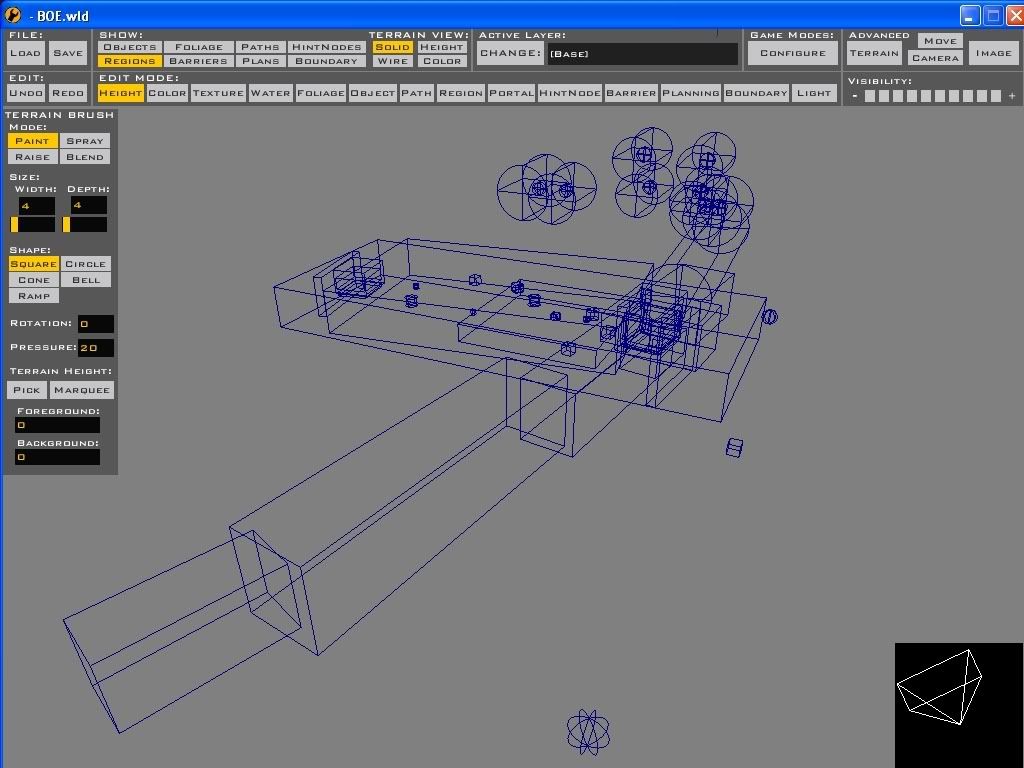1024x768 pixels.
Task: Switch to Planning edit mode
Action: tap(691, 93)
